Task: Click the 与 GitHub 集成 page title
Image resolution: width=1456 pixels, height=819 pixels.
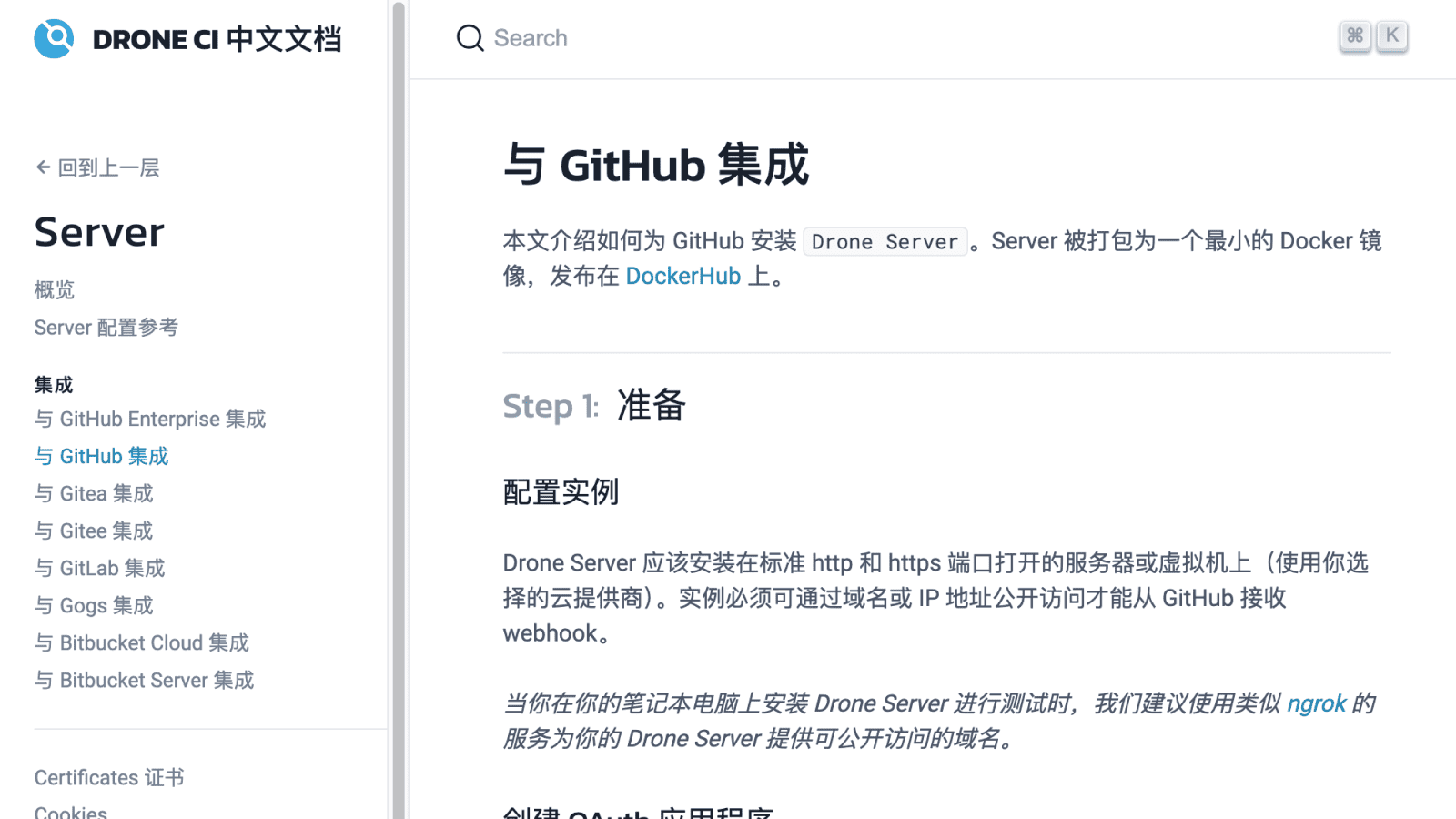Action: (x=656, y=166)
